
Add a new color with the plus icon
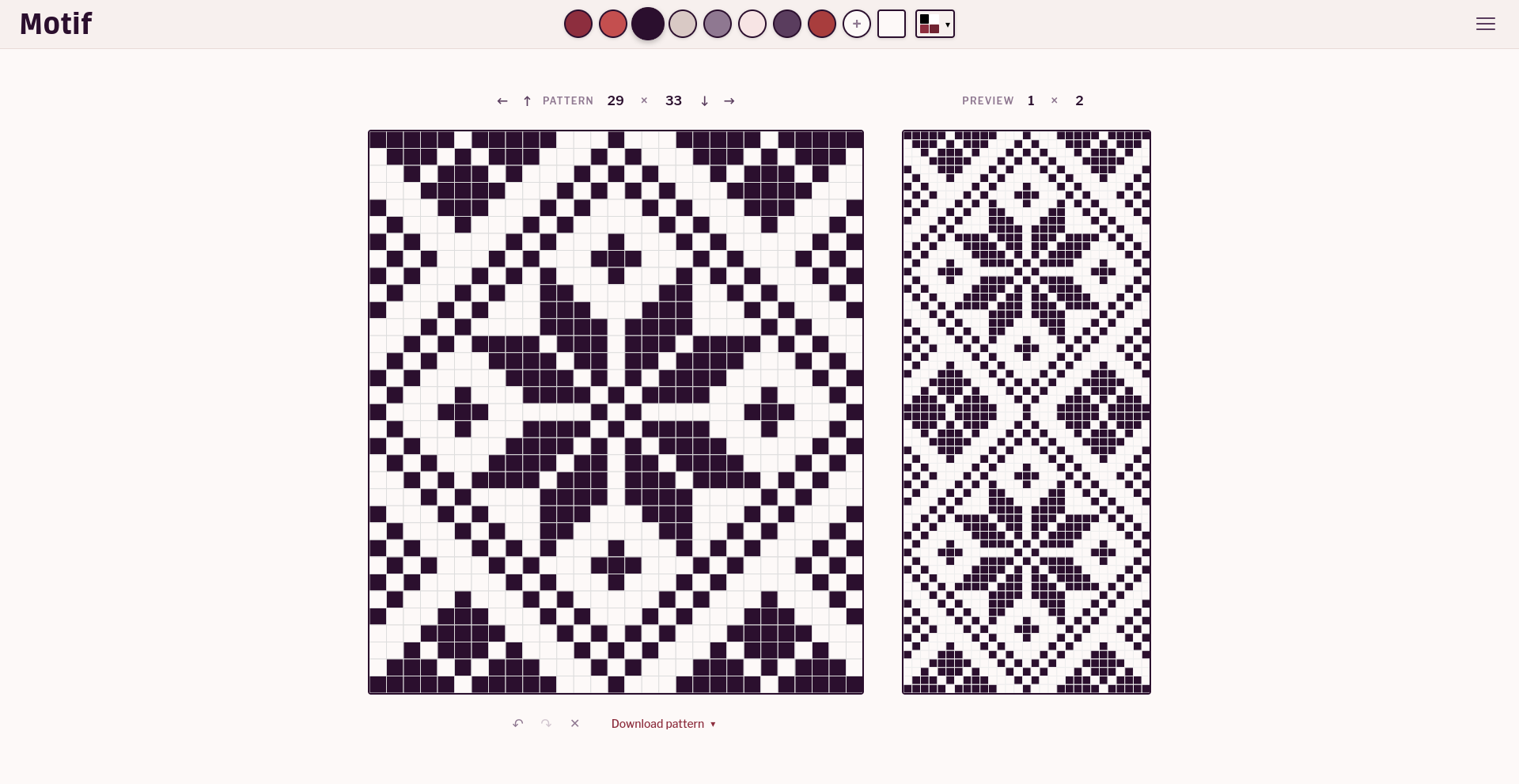(857, 24)
